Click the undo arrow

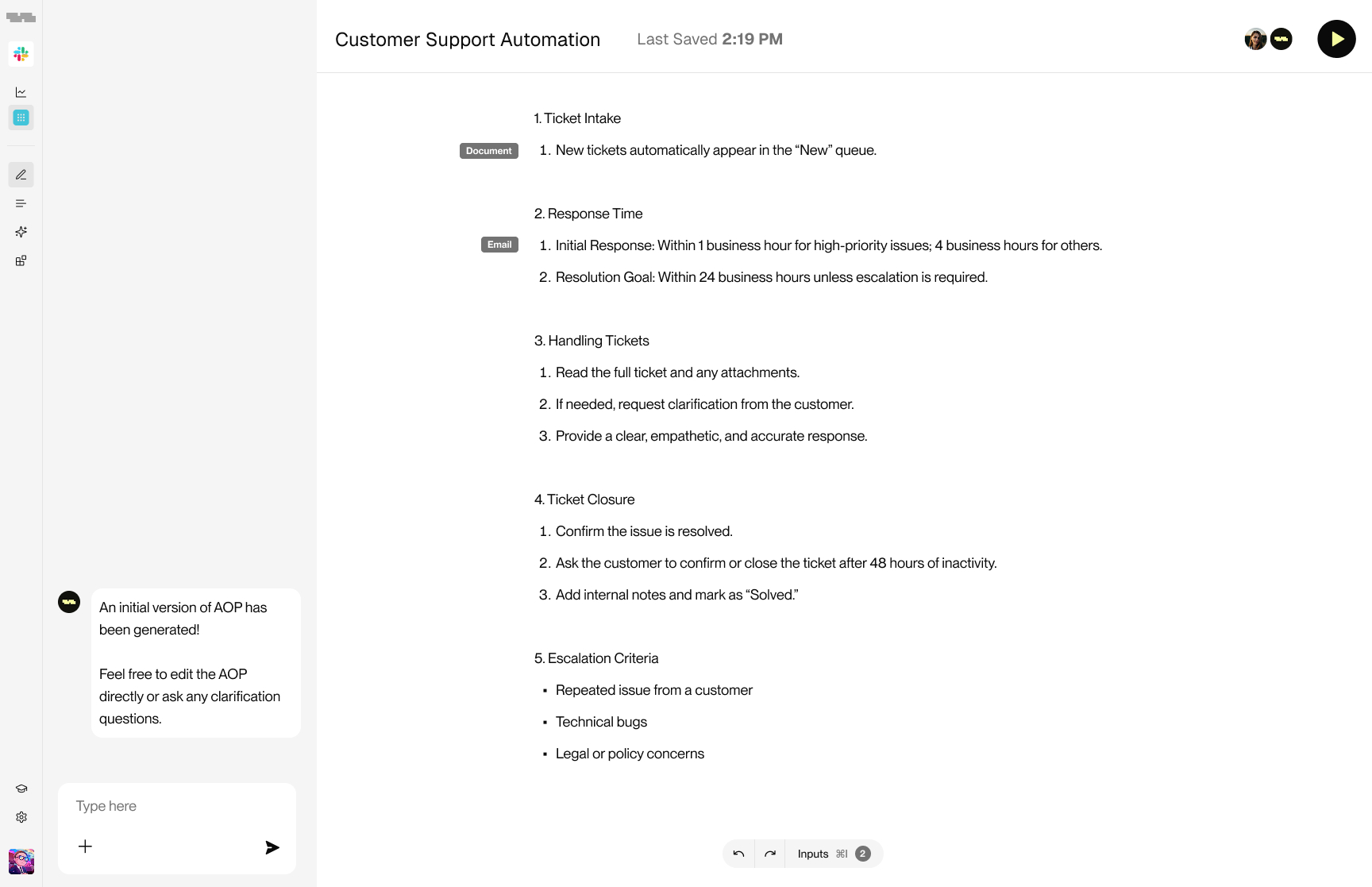(738, 854)
